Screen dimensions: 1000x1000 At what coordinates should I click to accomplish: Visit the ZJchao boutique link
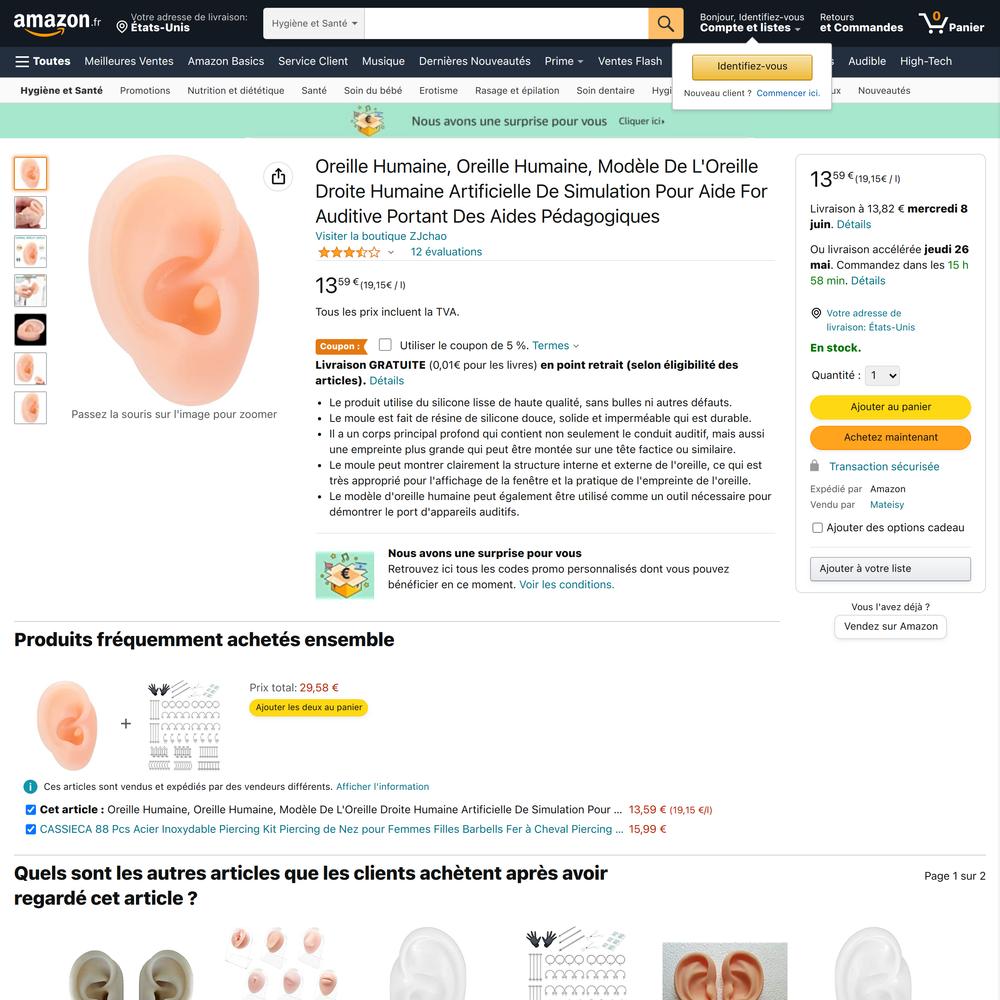(381, 236)
